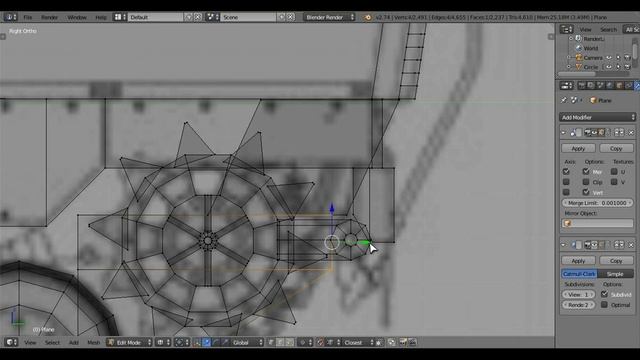Image resolution: width=640 pixels, height=360 pixels.
Task: Open the Help menu
Action: click(100, 17)
